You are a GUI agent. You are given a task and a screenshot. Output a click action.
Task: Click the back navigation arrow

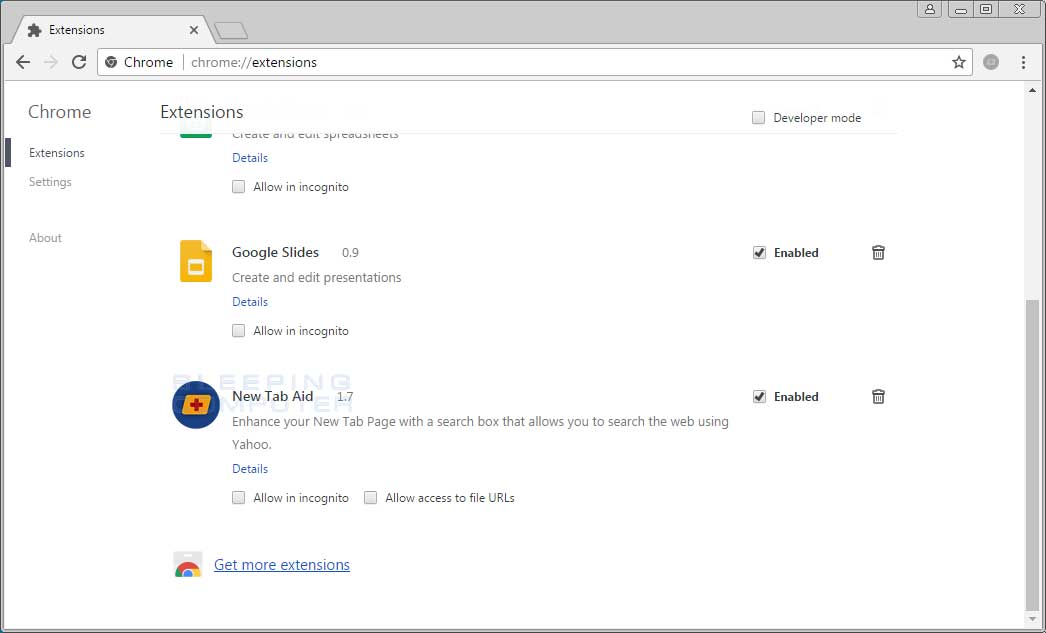(x=23, y=61)
